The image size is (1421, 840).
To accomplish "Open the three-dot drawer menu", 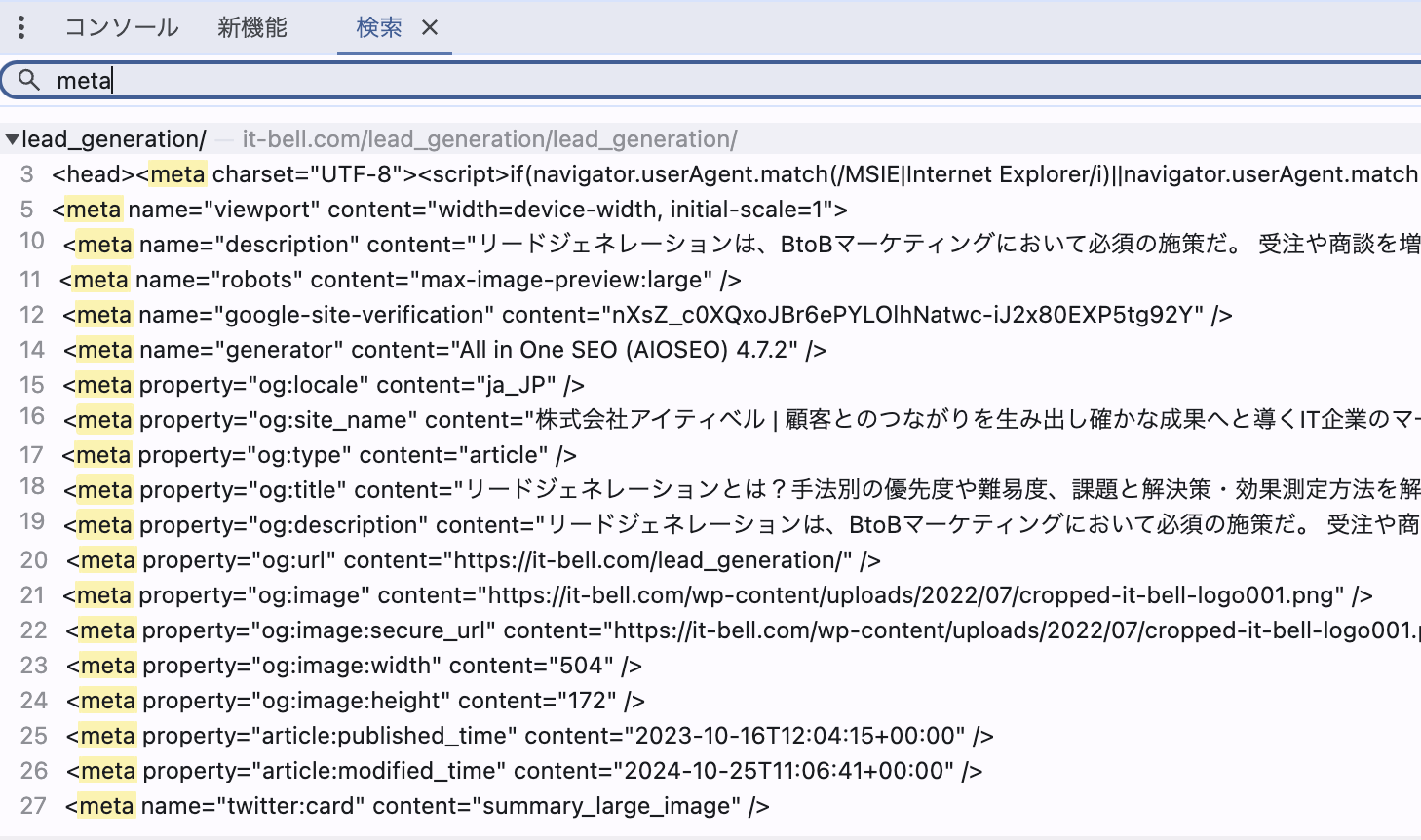I will pos(21,27).
